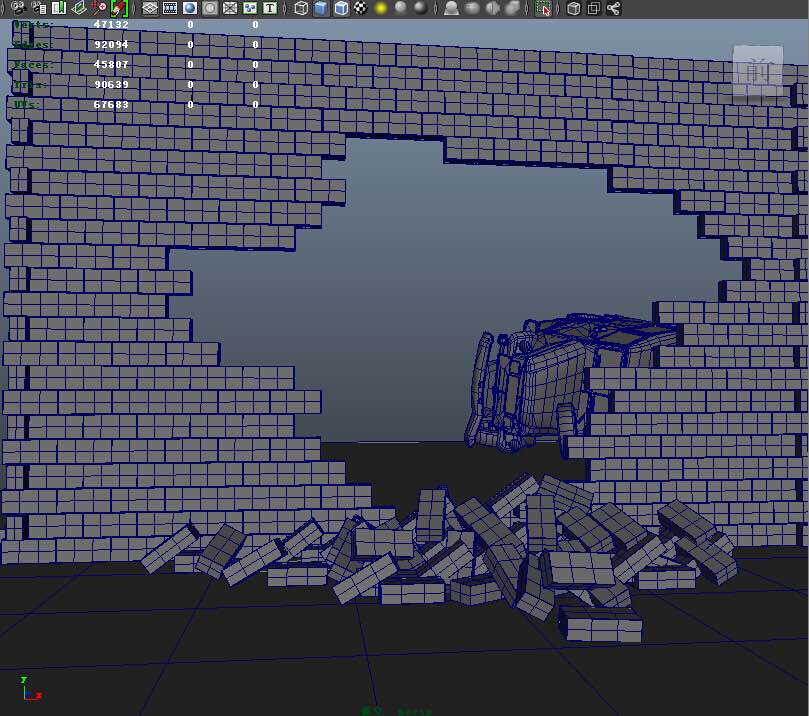Open the Camera Attributes icon

click(39, 8)
